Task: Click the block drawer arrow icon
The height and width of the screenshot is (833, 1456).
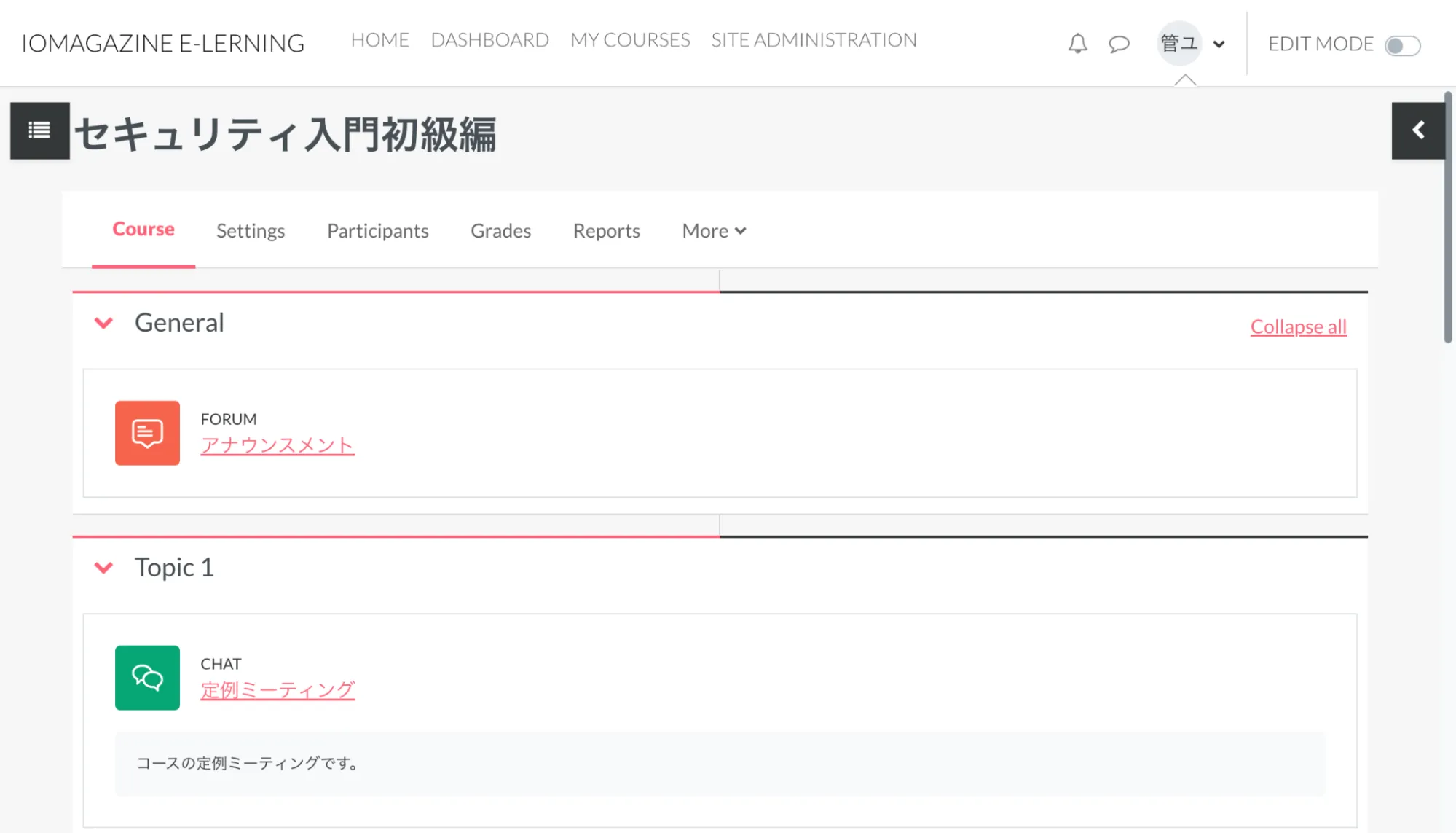Action: tap(1417, 130)
